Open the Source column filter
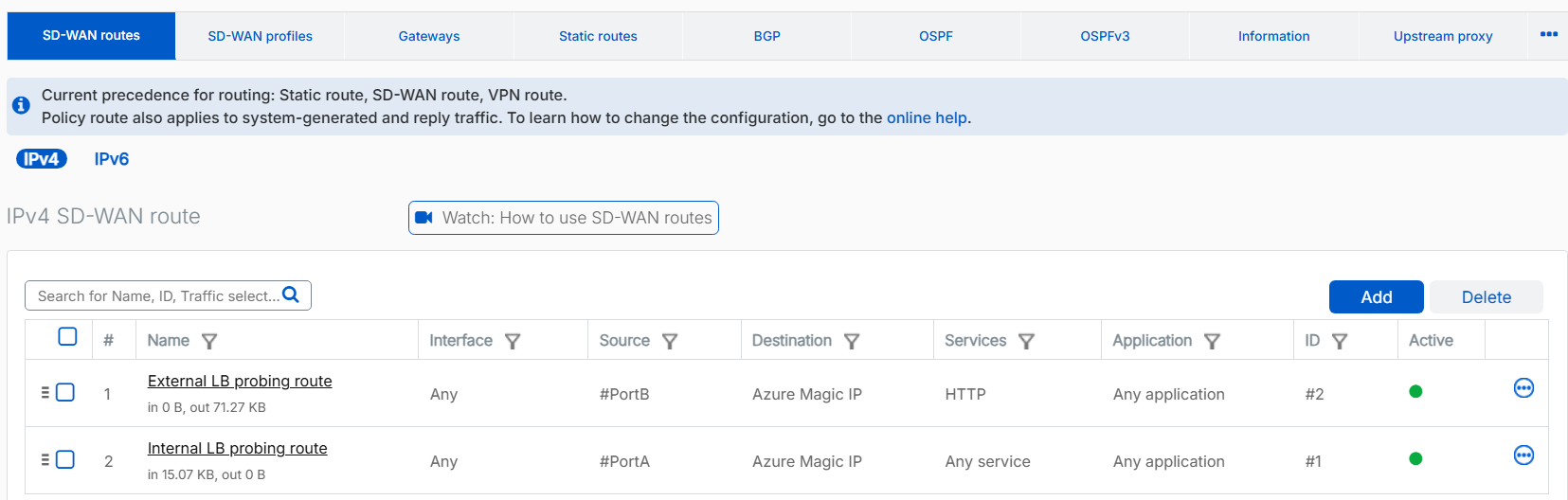The width and height of the screenshot is (1568, 500). pos(670,341)
